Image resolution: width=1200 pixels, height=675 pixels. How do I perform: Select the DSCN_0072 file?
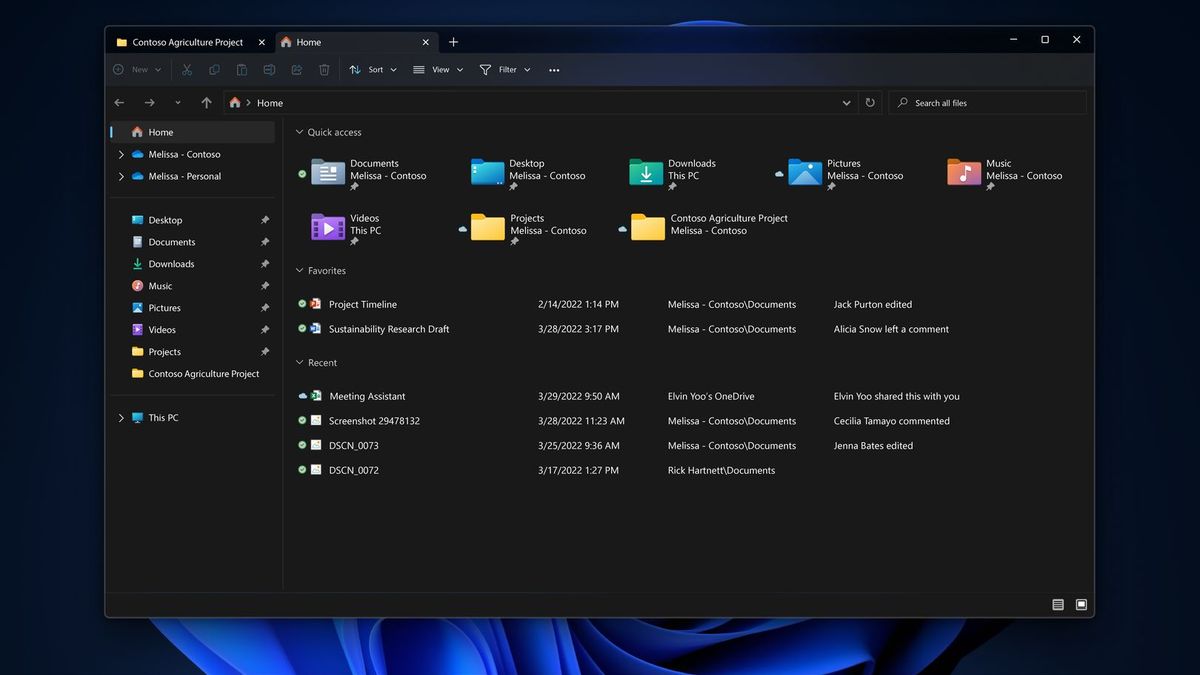click(354, 470)
